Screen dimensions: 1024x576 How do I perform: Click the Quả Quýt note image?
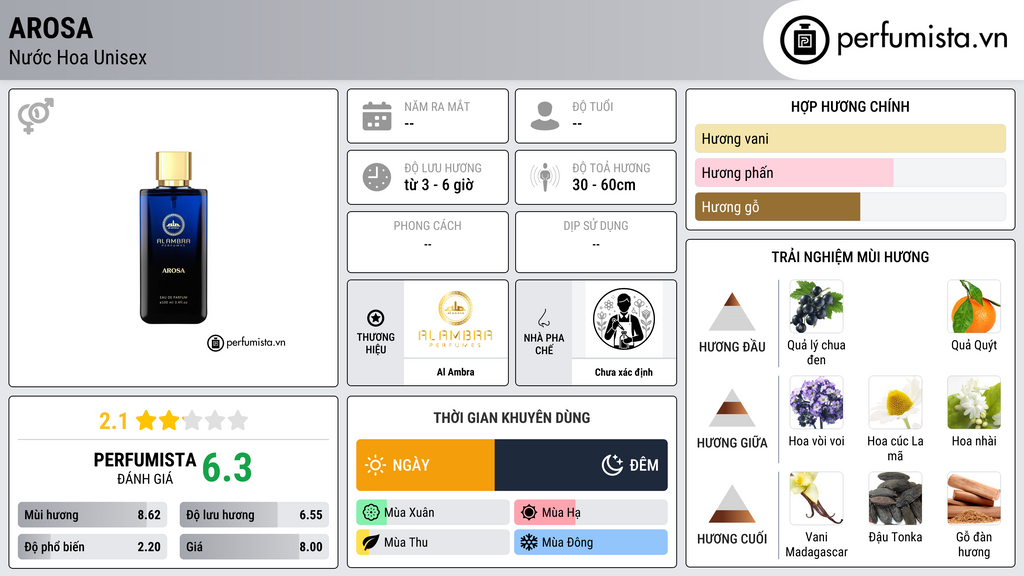pos(974,307)
